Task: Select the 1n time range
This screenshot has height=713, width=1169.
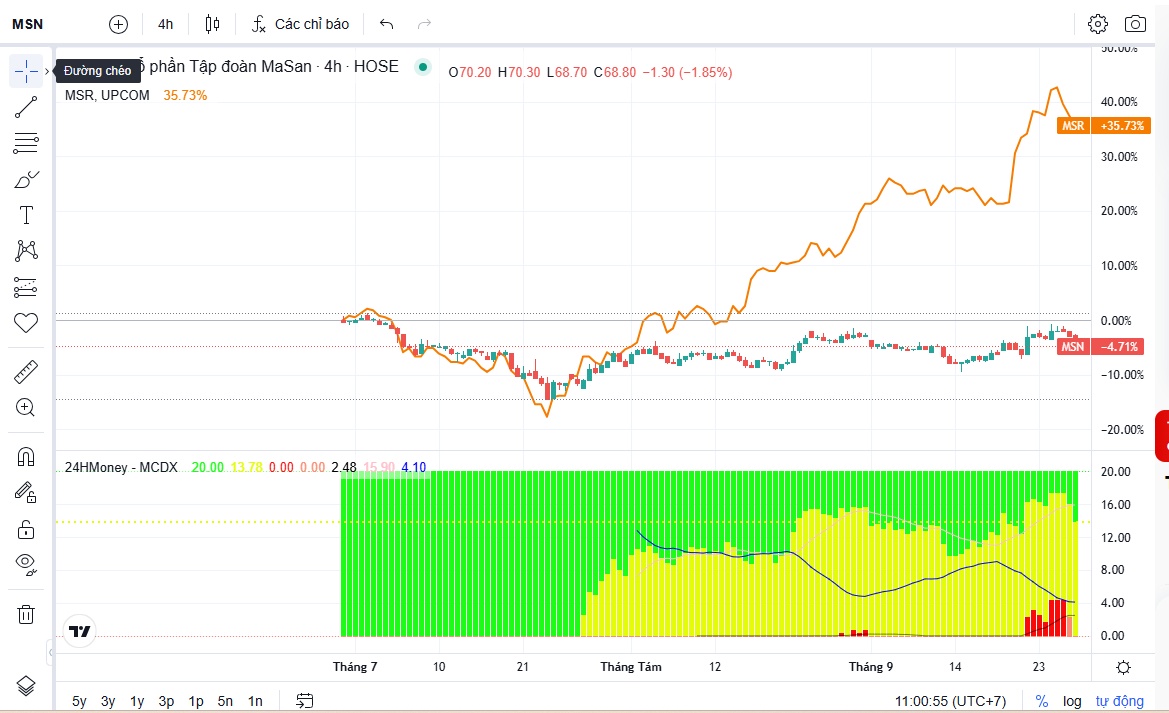Action: point(255,701)
